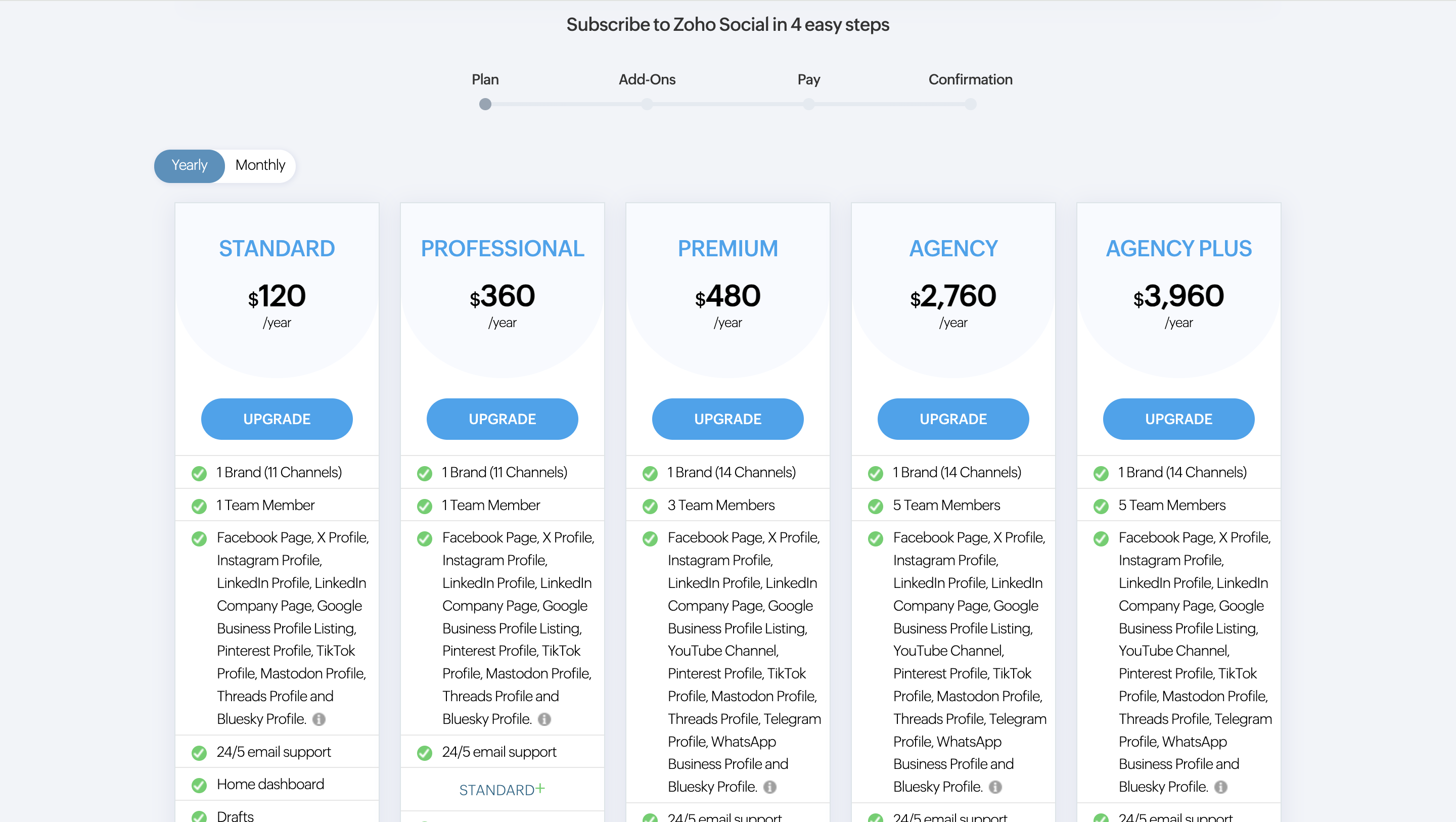Select Yearly billing option
This screenshot has height=822, width=1456.
point(190,165)
